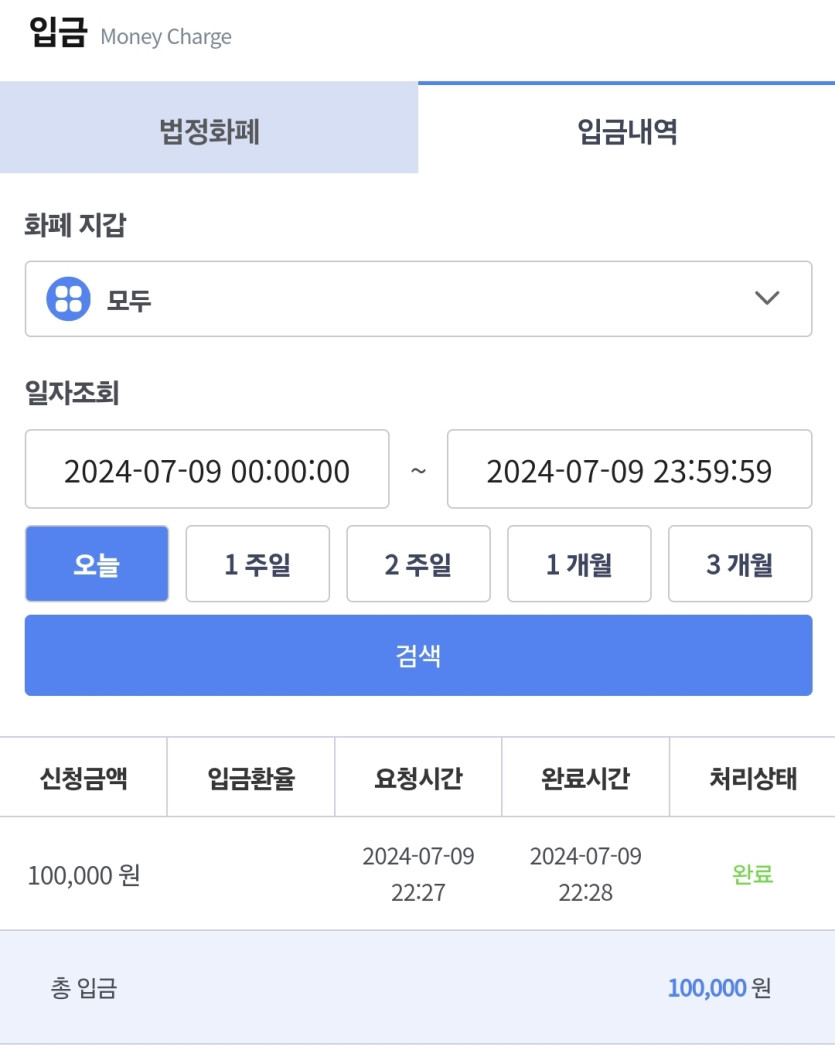This screenshot has height=1057, width=835.
Task: Click the blue total 100,000 원 value
Action: tap(719, 988)
